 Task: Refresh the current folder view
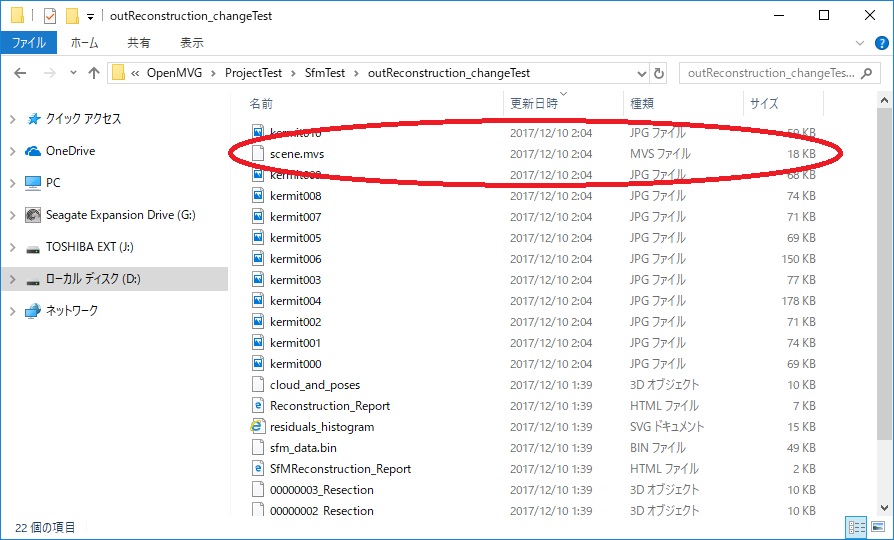click(659, 73)
